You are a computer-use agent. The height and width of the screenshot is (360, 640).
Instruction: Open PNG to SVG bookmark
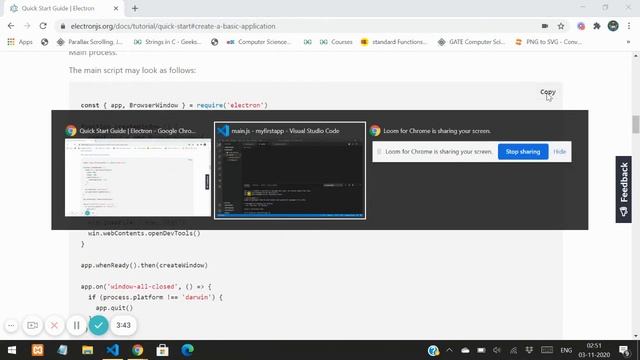(549, 42)
